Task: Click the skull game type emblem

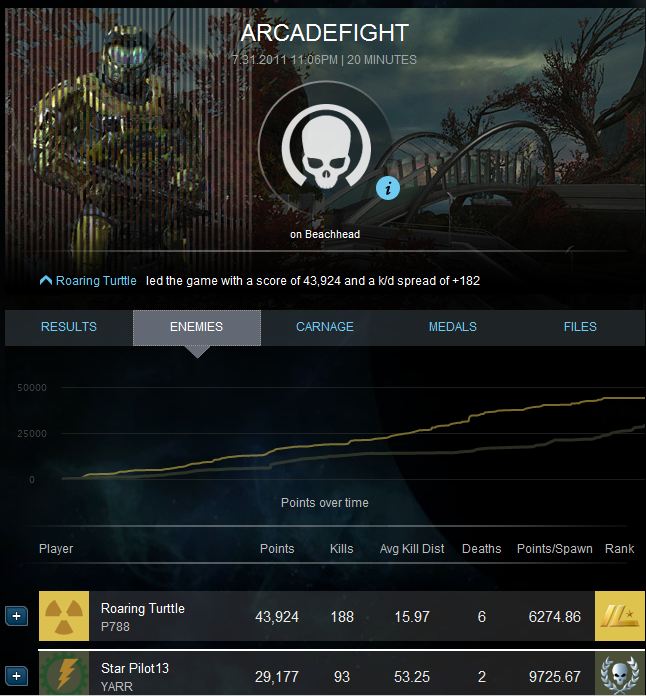Action: 326,146
